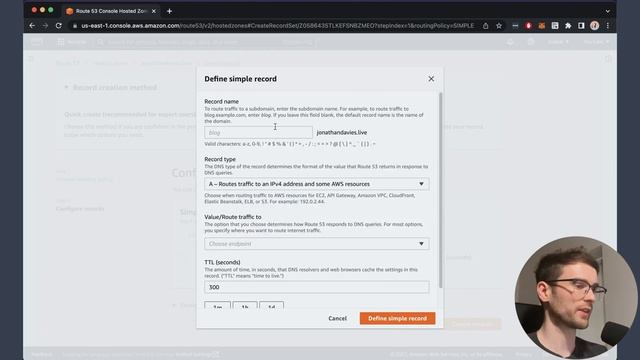640x360 pixels.
Task: Click the save extension icon in toolbar
Action: click(x=555, y=26)
